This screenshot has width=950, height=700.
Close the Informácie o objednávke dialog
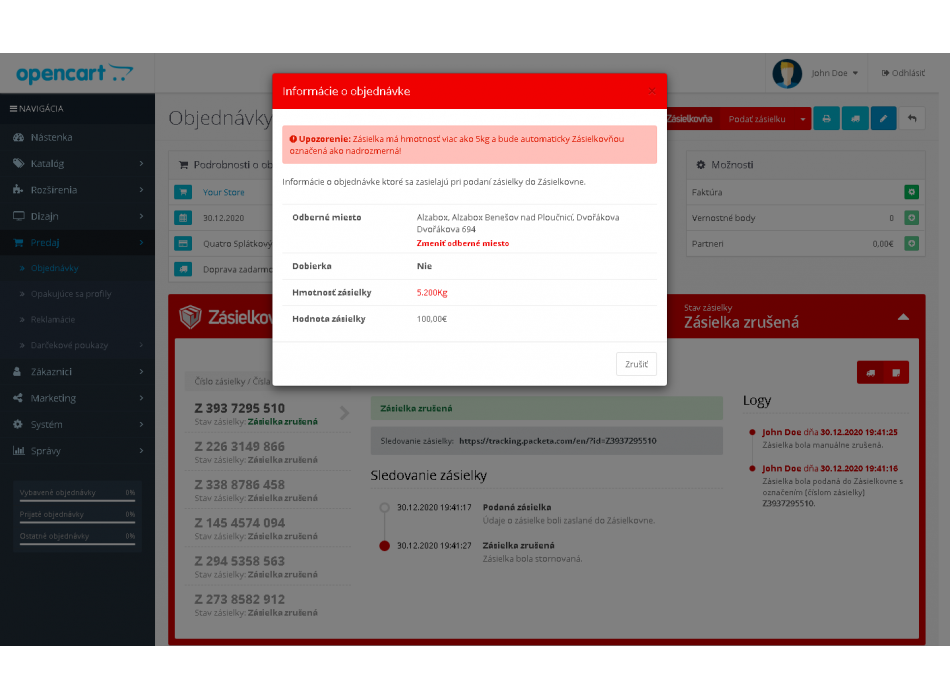652,92
